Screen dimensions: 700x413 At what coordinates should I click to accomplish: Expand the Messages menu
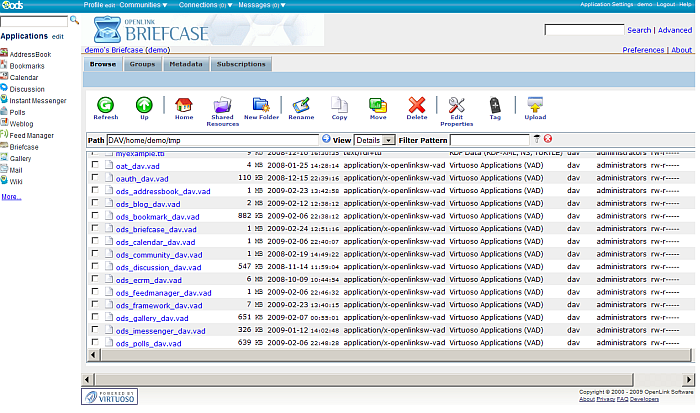point(273,5)
